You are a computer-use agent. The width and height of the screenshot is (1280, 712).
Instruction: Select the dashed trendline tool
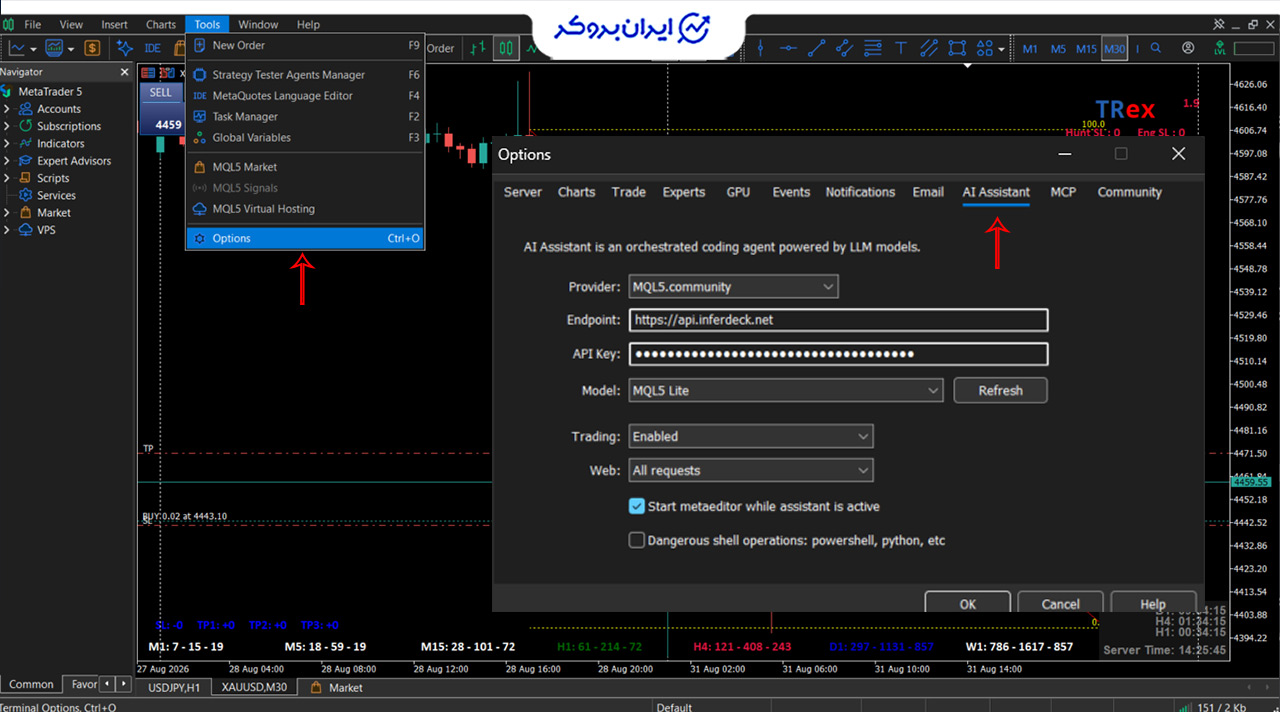[x=845, y=48]
